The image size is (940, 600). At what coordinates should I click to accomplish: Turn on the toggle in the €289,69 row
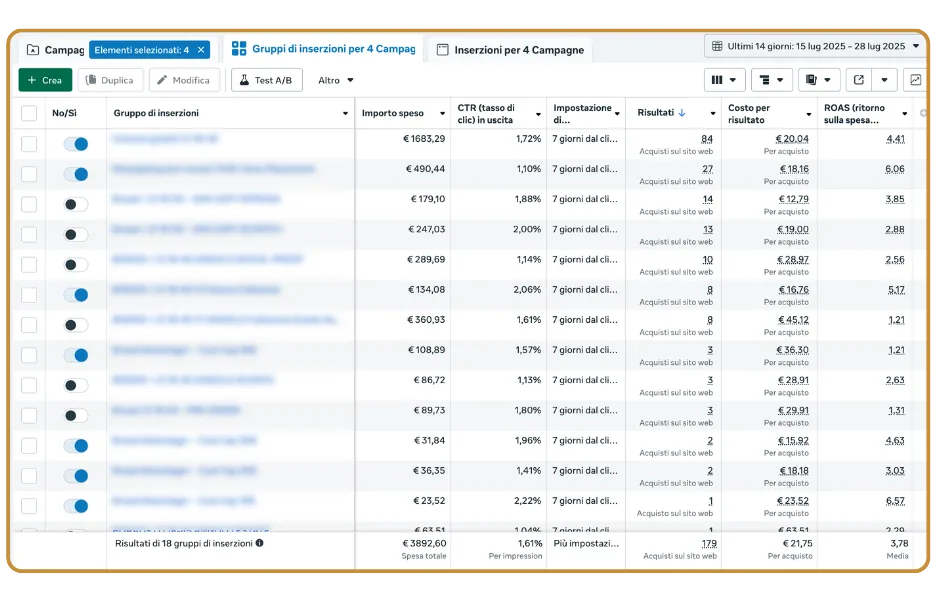click(76, 264)
